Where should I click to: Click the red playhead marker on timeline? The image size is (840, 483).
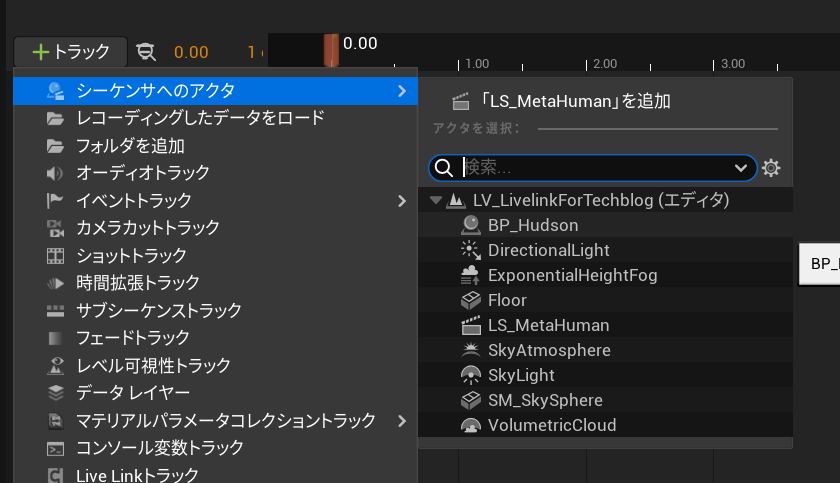(x=331, y=50)
